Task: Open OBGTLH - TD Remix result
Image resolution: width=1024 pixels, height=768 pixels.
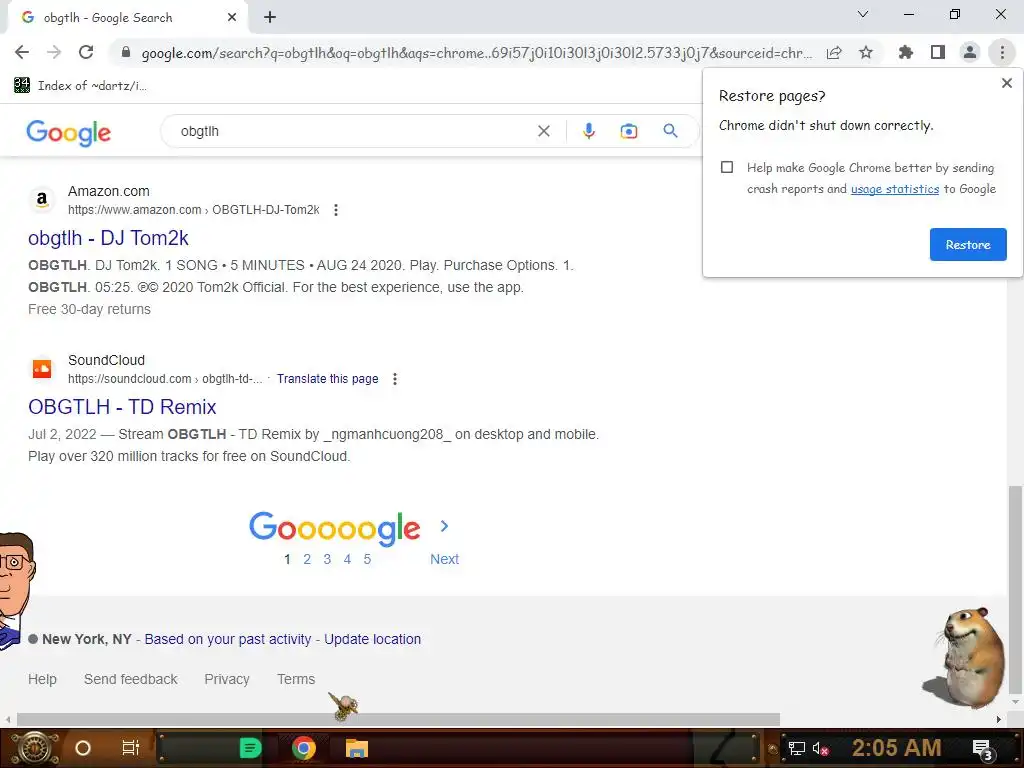Action: click(x=122, y=407)
